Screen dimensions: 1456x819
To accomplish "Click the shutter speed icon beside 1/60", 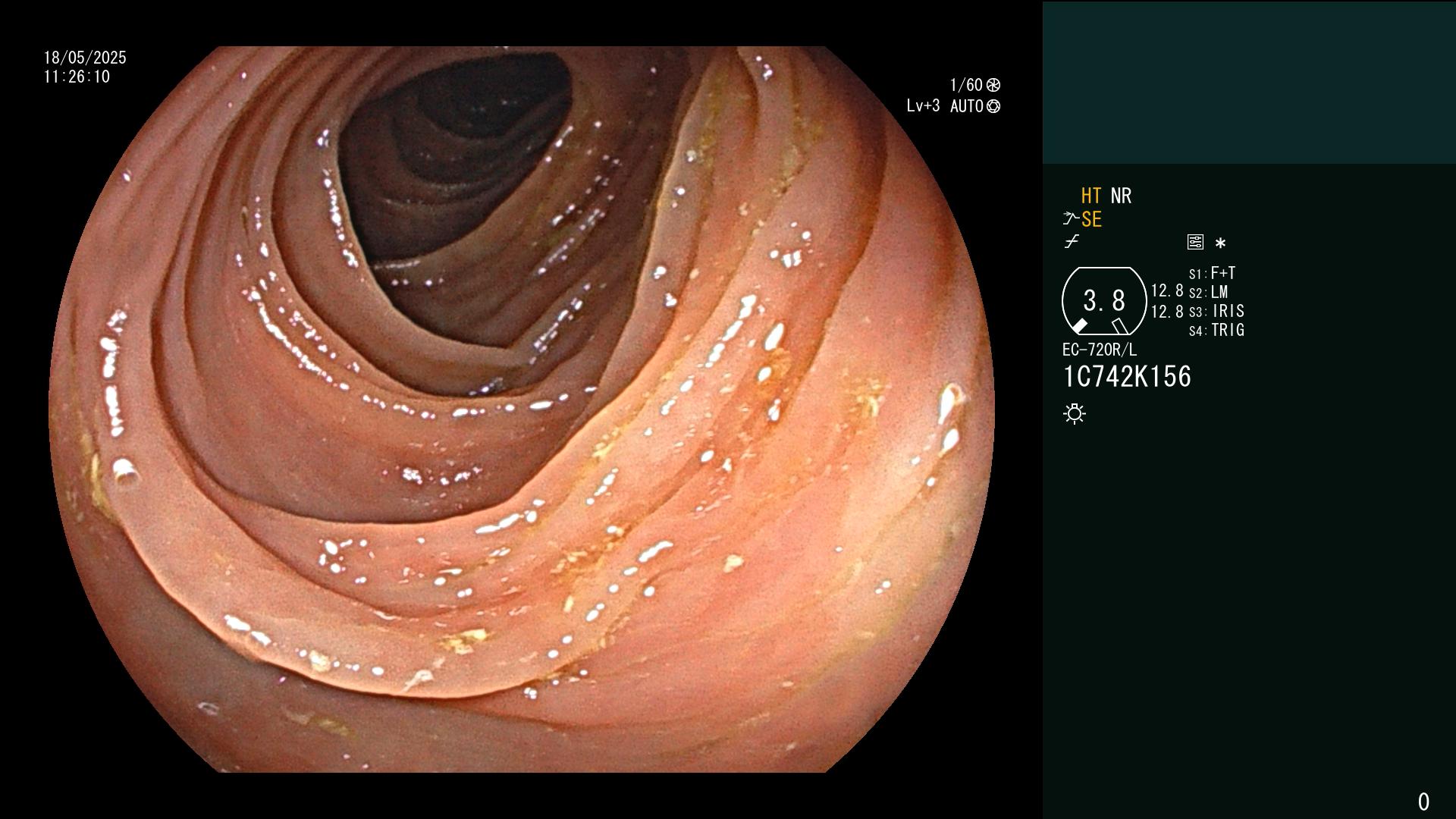I will pos(993,85).
